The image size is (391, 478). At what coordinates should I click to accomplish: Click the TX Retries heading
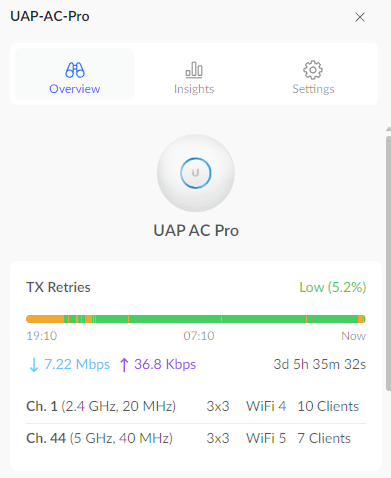pyautogui.click(x=58, y=287)
